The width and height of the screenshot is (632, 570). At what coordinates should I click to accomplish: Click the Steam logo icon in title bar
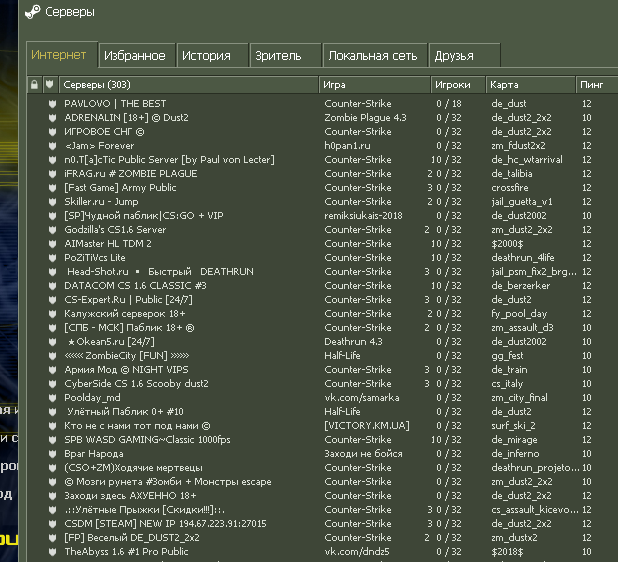pyautogui.click(x=33, y=12)
